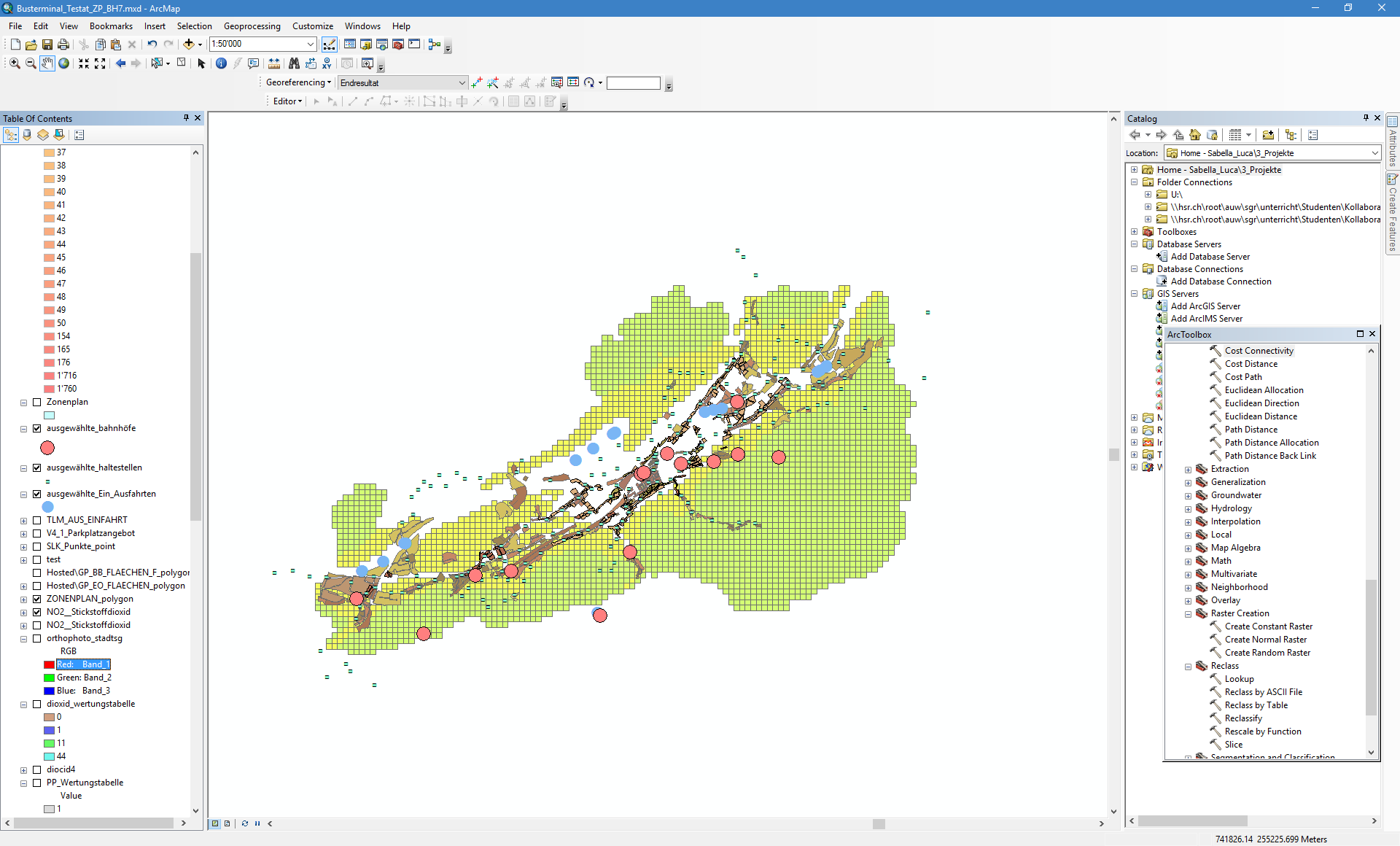Image resolution: width=1400 pixels, height=846 pixels.
Task: Open the Measure tool
Action: pos(274,63)
